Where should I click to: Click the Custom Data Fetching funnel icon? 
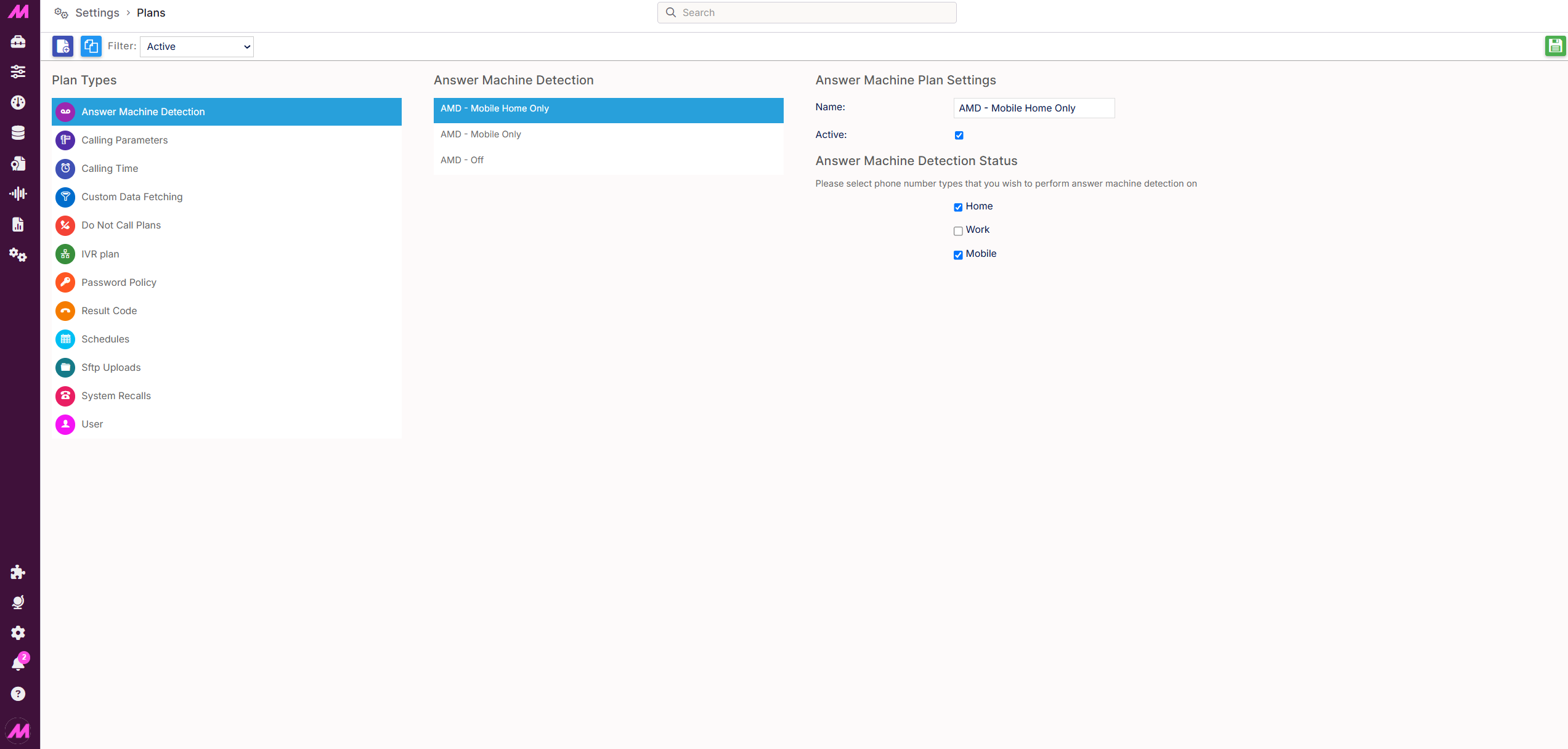pos(65,197)
